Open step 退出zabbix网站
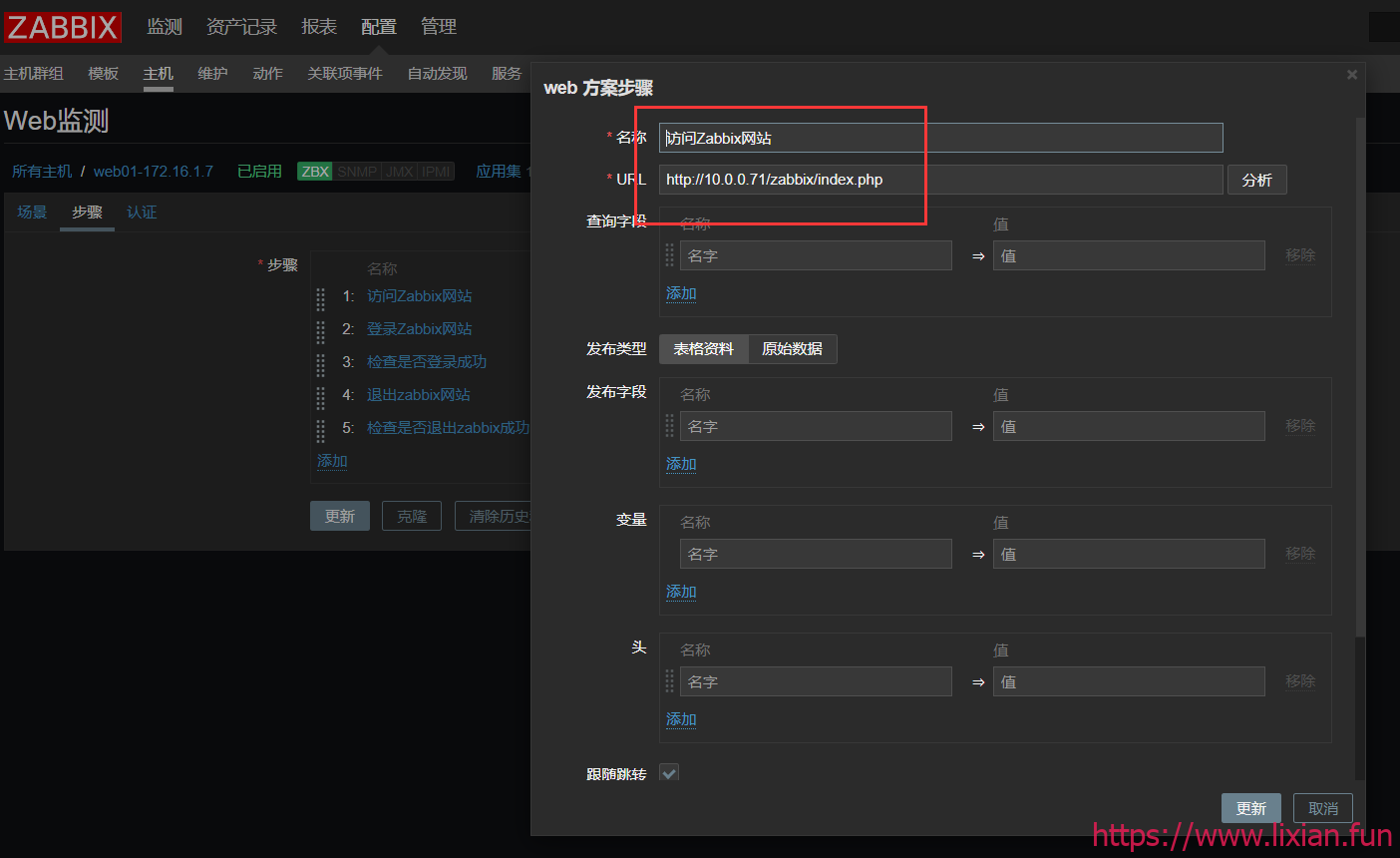Screen dimensions: 1400x858 point(419,395)
